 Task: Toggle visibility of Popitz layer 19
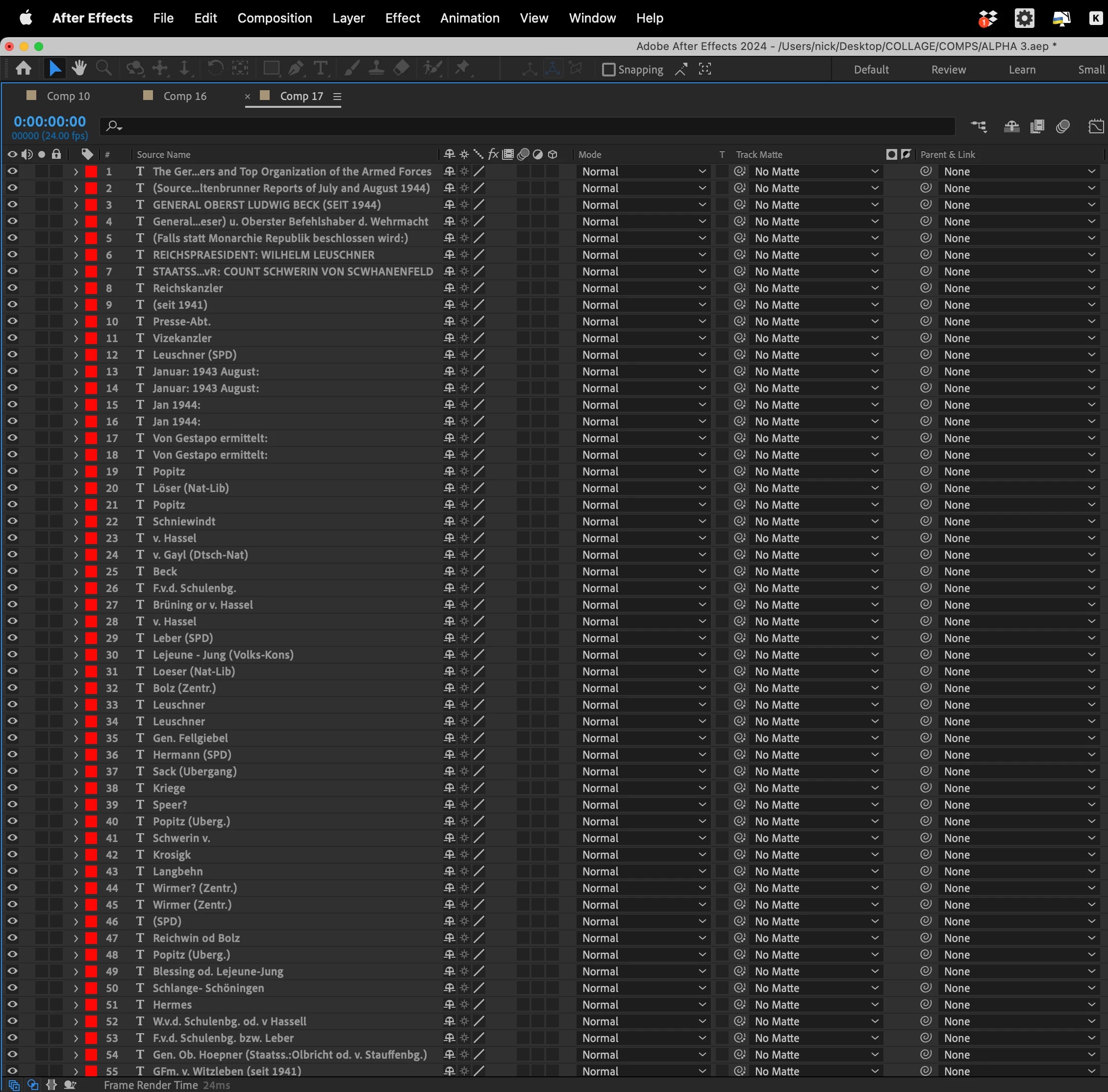(x=12, y=471)
